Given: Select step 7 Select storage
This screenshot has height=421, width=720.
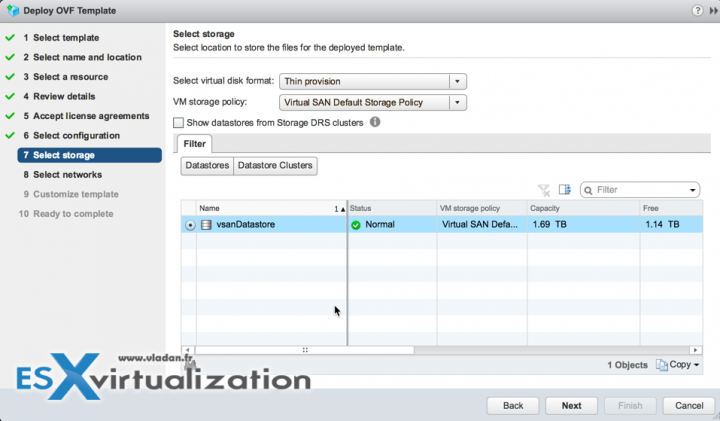Looking at the screenshot, I should coord(90,155).
